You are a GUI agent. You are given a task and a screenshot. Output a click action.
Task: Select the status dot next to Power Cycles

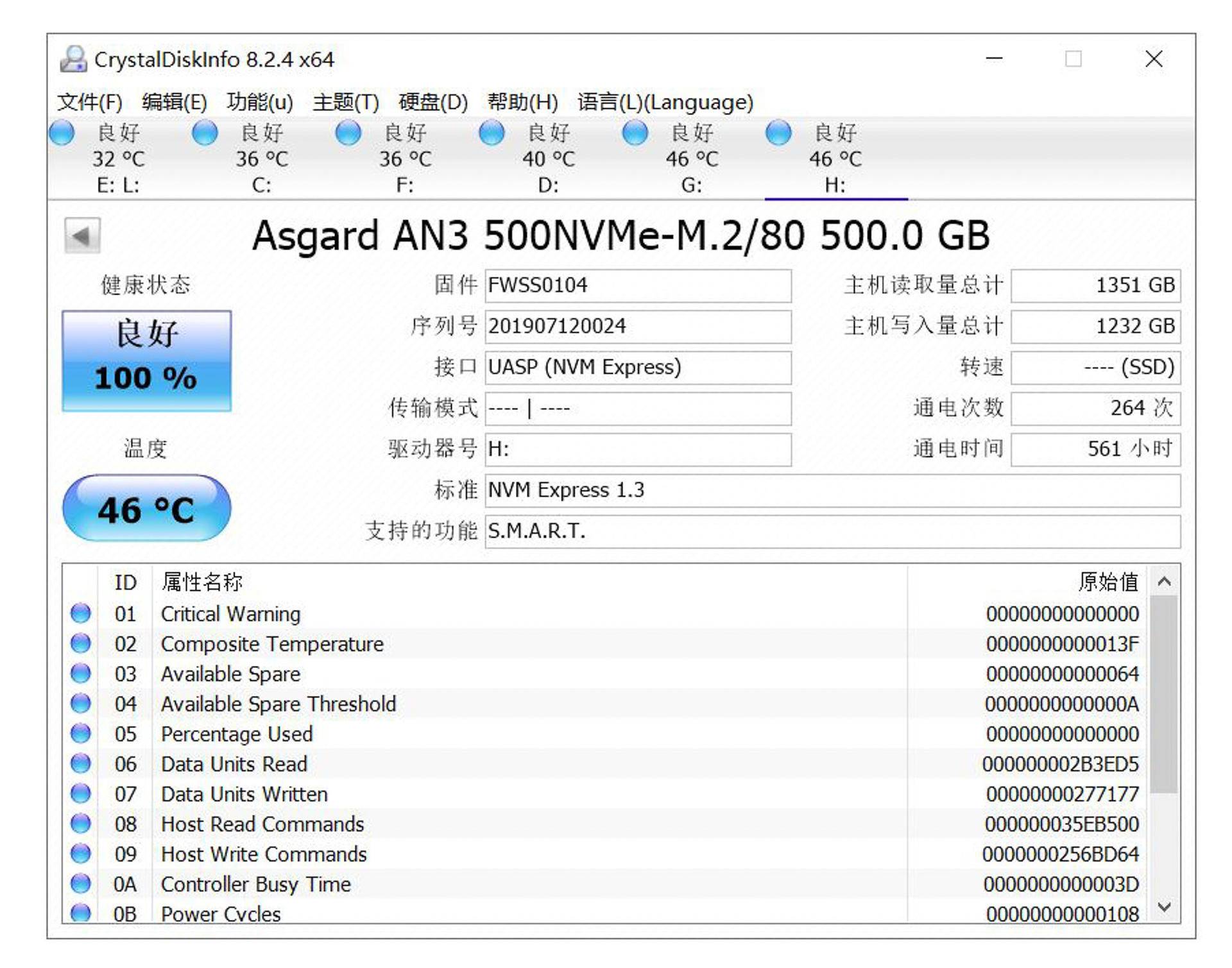tap(81, 913)
